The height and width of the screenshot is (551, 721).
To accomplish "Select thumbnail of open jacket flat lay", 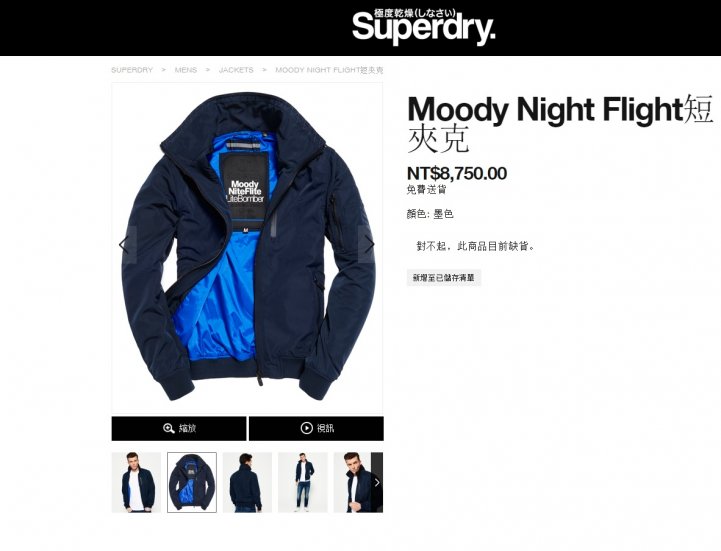I will click(192, 482).
